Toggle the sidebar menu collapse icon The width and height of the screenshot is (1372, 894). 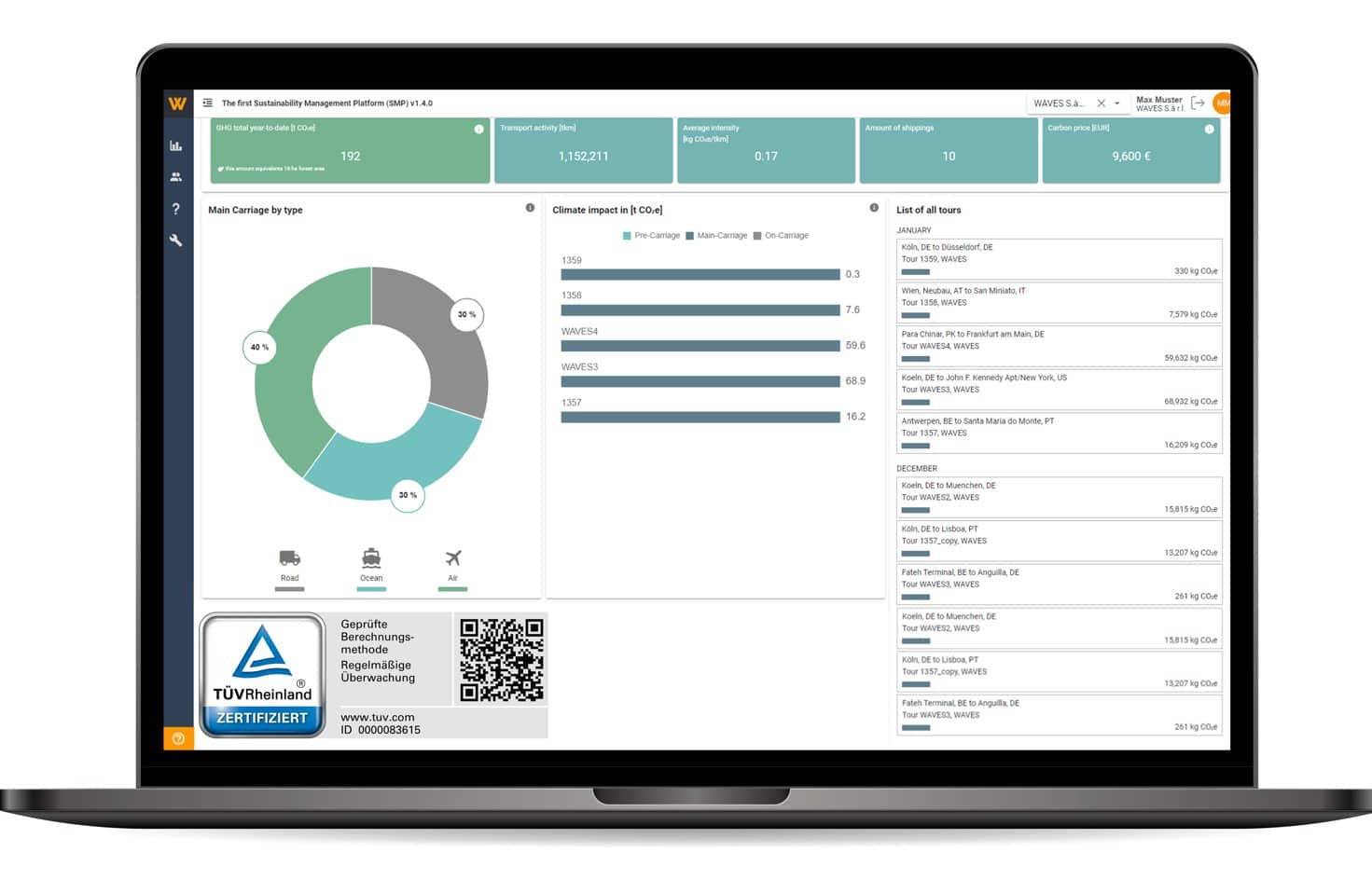208,103
